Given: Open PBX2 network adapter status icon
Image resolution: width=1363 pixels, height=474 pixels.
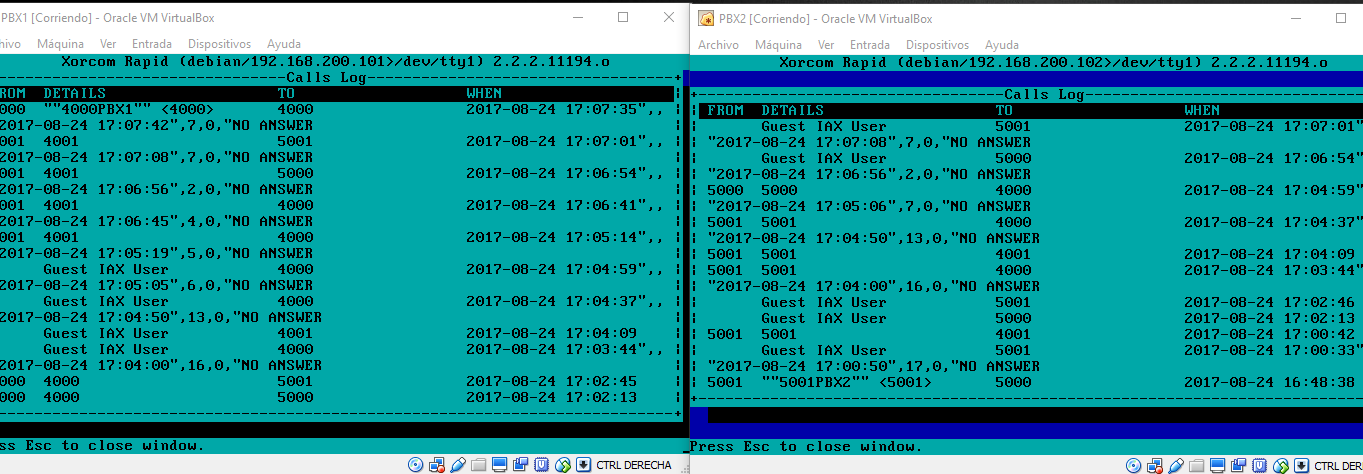Looking at the screenshot, I should click(x=1155, y=465).
